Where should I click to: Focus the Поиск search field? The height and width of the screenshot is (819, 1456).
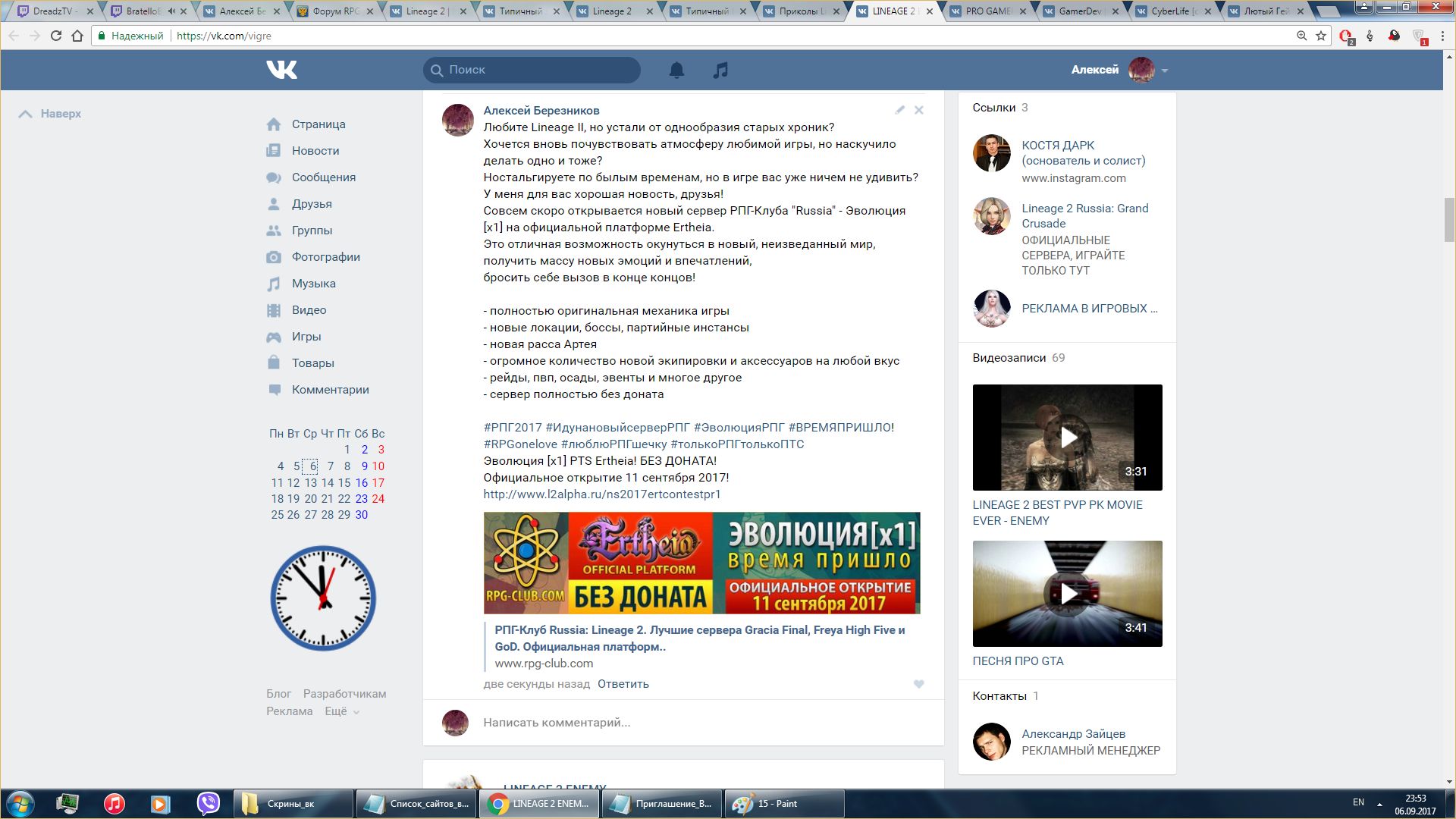click(x=532, y=70)
